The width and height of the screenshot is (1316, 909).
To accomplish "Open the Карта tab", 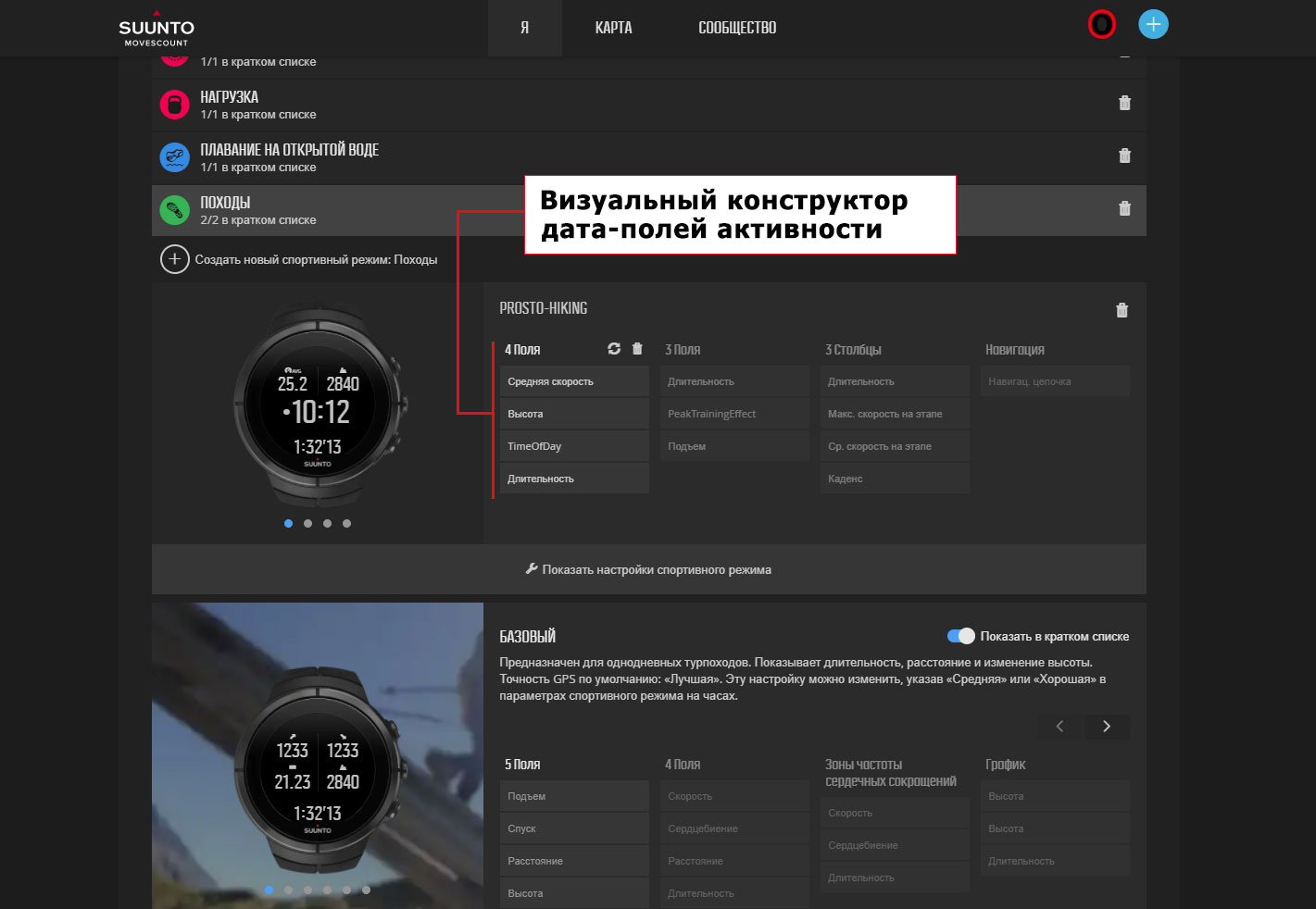I will click(613, 28).
